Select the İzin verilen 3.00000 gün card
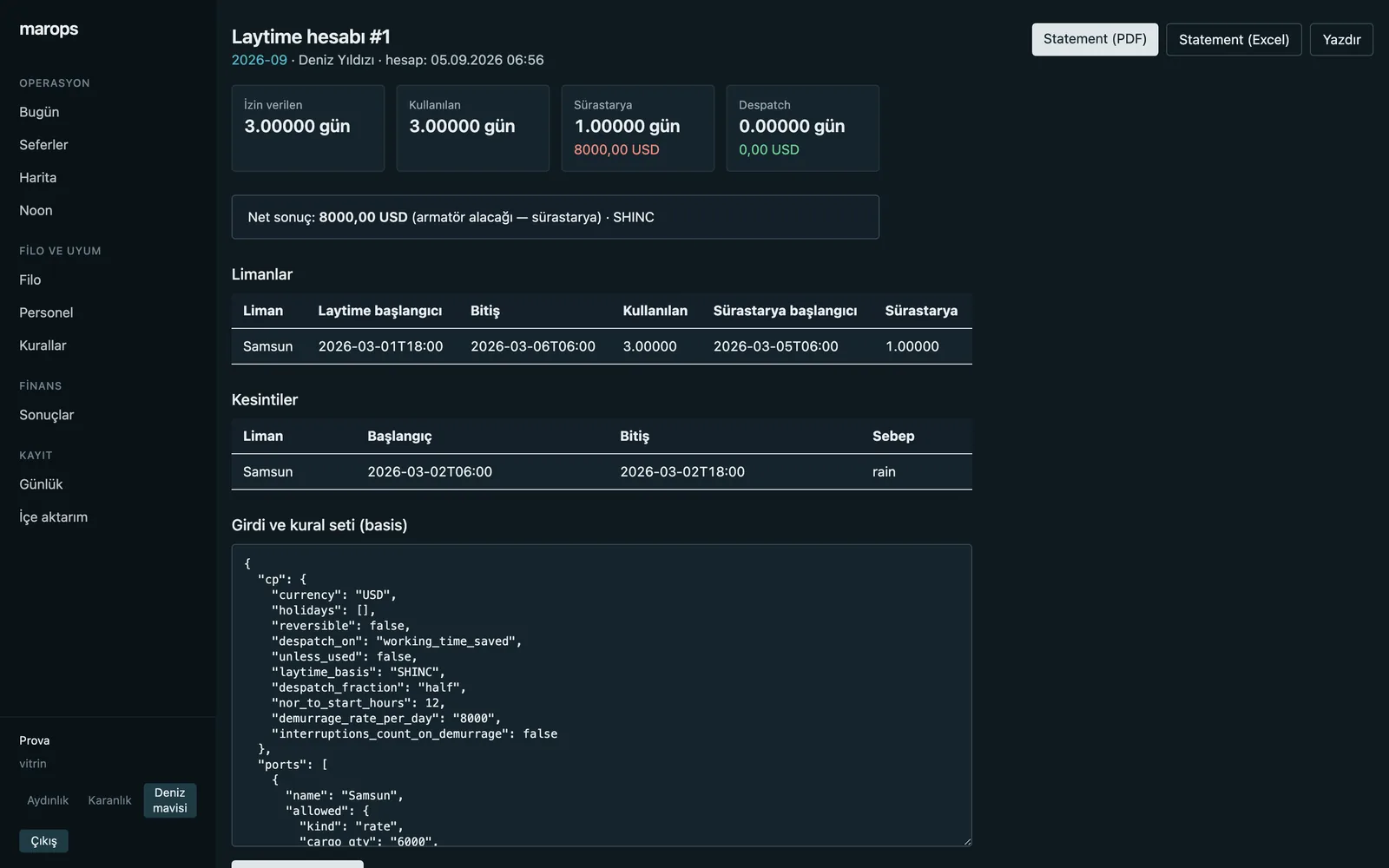Viewport: 1389px width, 868px height. click(x=308, y=128)
